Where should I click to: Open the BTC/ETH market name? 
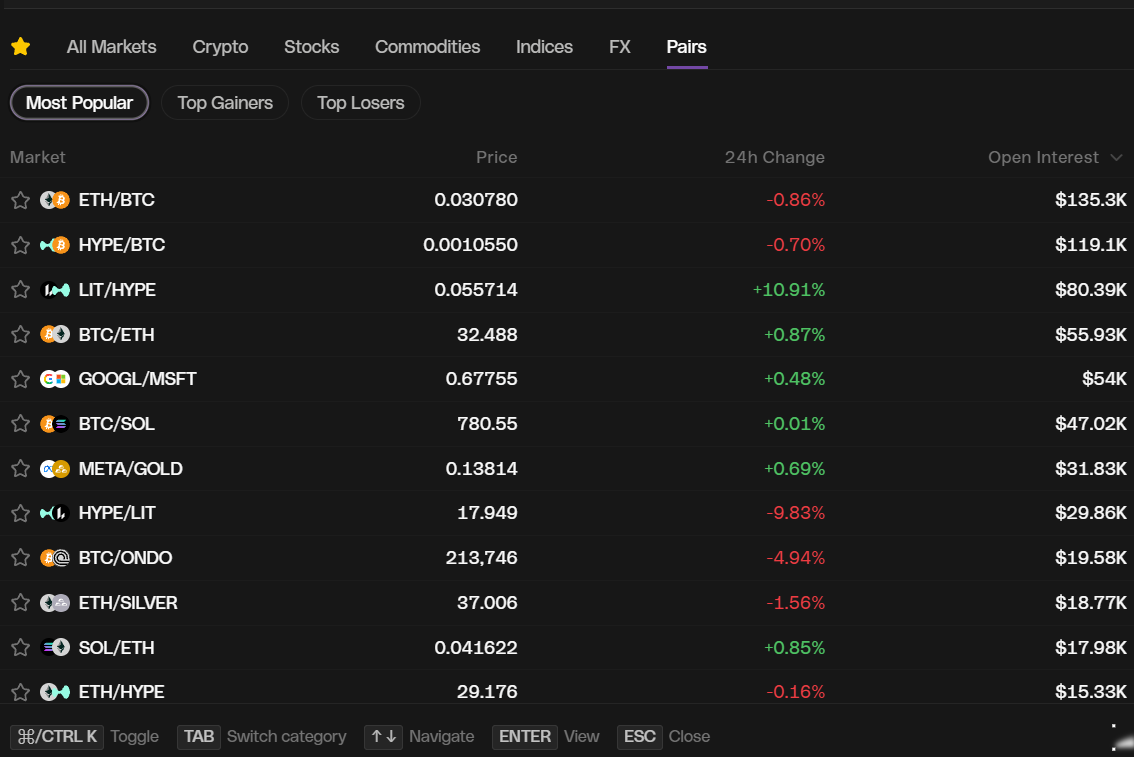[116, 335]
